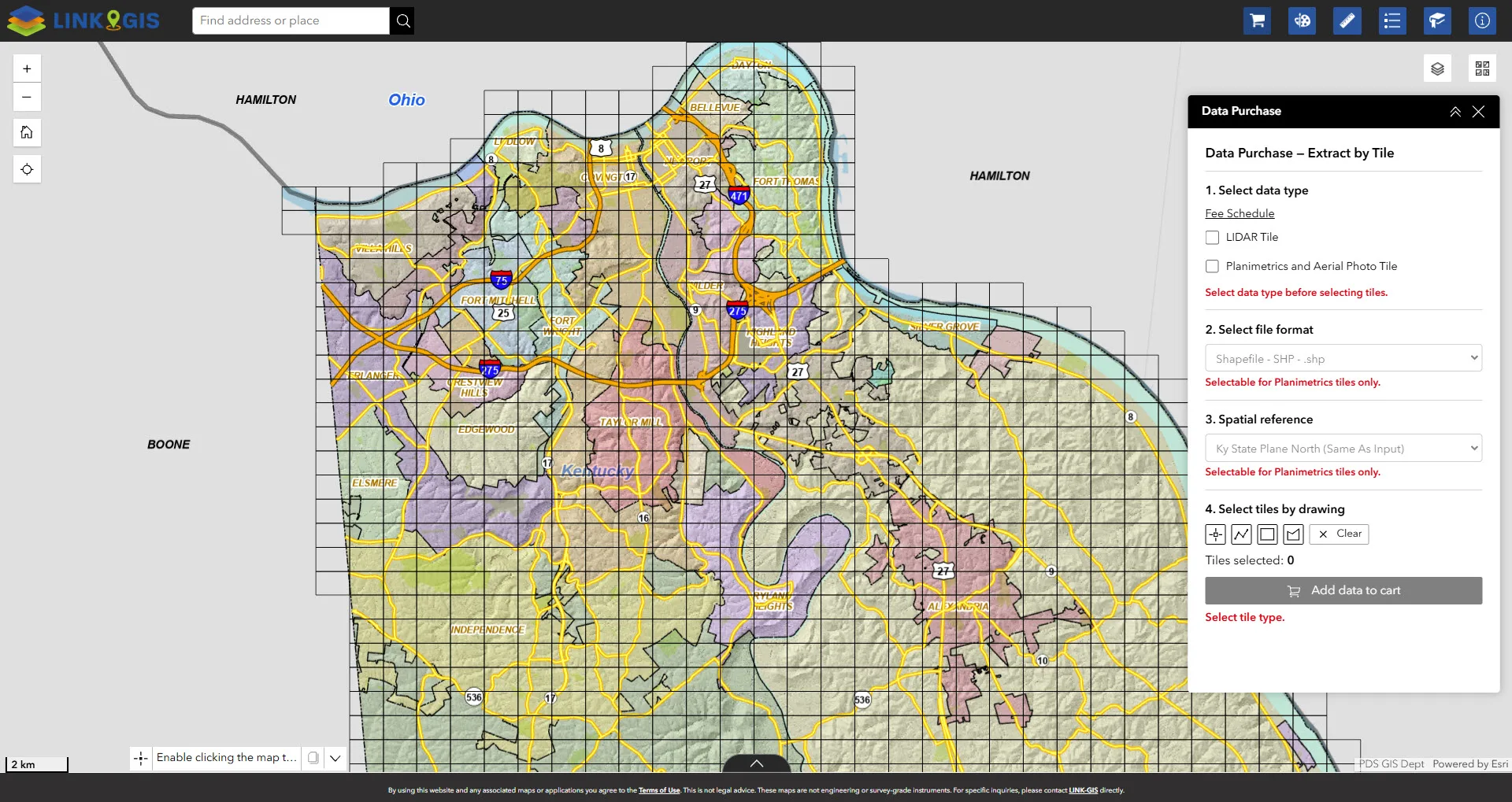Open the theme palette tool icon
Viewport: 1512px width, 802px height.
point(1303,20)
